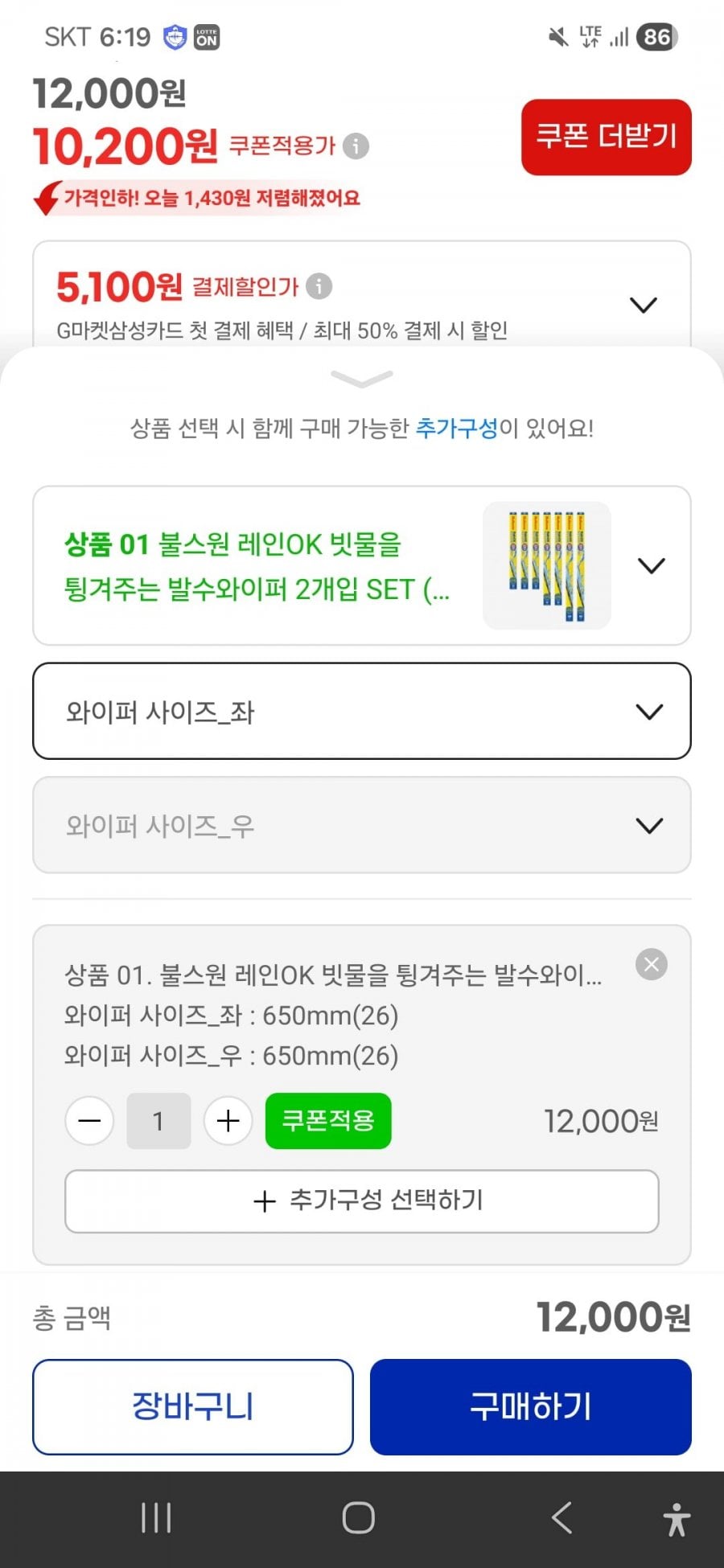Tap 쿠폰 더받기 red button

(x=606, y=137)
